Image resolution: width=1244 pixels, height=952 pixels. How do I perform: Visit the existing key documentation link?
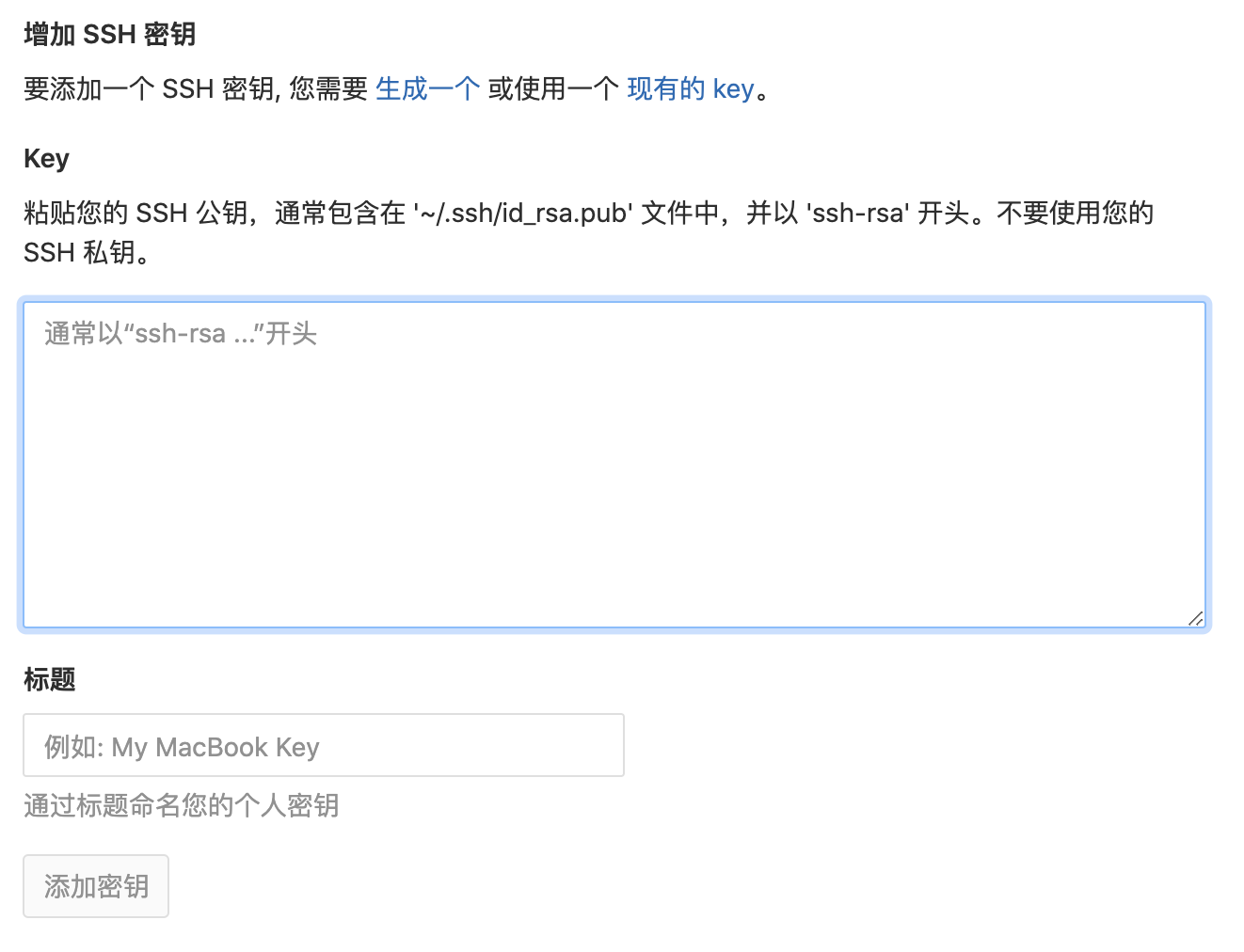[690, 88]
